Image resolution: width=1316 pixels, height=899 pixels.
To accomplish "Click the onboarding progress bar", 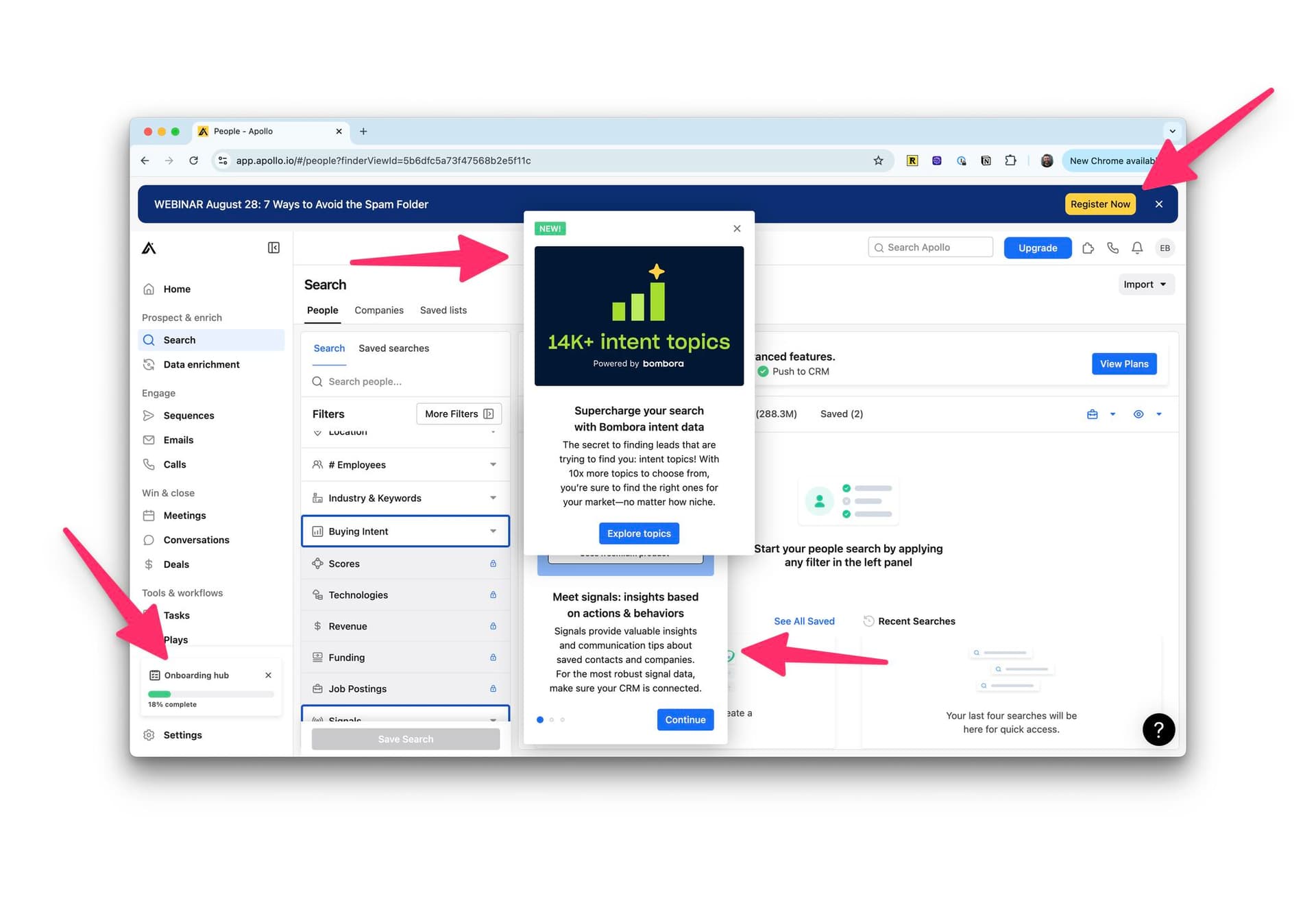I will [x=211, y=694].
